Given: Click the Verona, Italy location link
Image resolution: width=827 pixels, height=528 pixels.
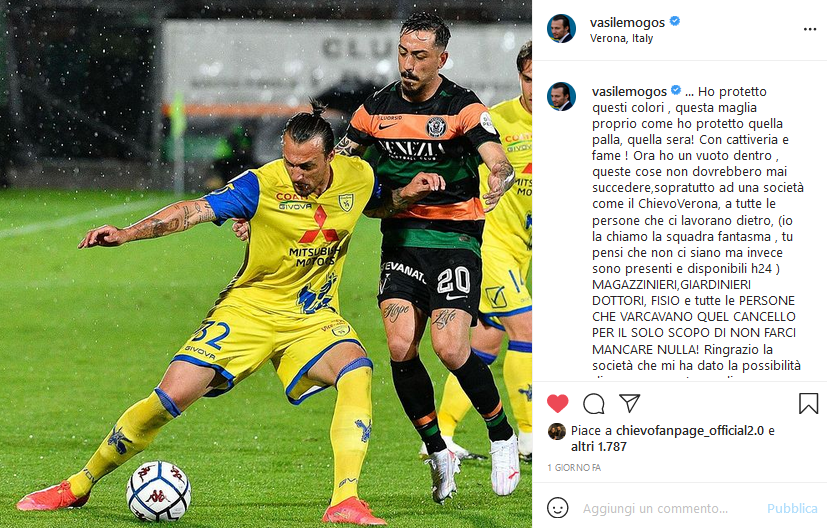Looking at the screenshot, I should tap(621, 39).
